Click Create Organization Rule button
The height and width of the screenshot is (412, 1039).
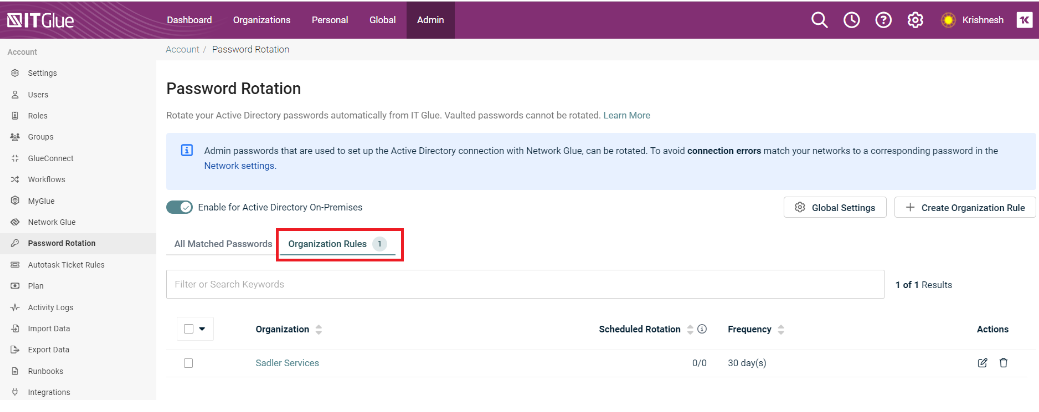tap(965, 207)
